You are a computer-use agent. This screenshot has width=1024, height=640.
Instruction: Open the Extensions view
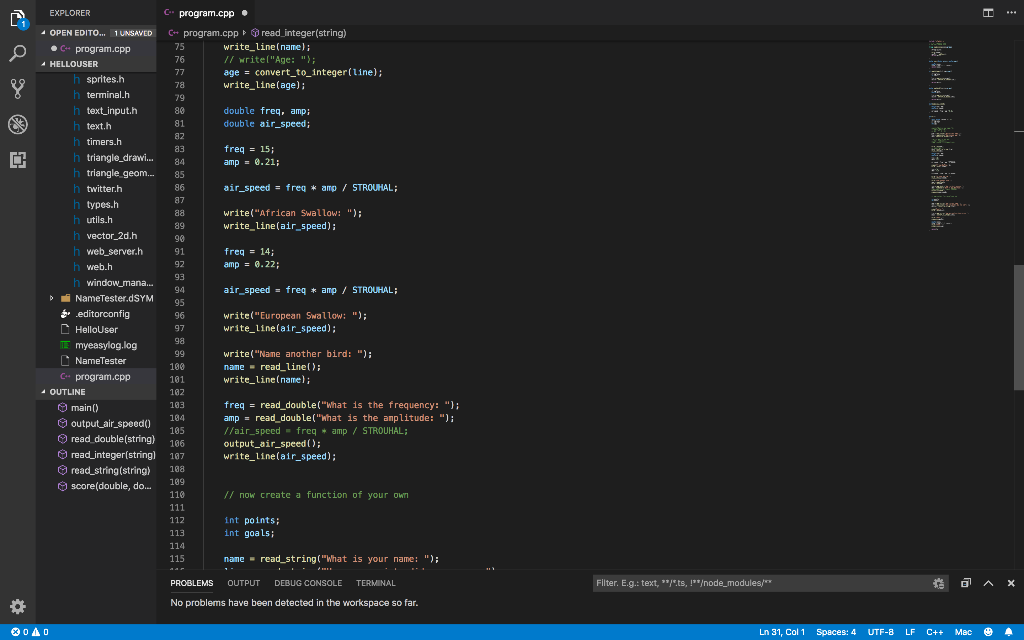pyautogui.click(x=17, y=160)
